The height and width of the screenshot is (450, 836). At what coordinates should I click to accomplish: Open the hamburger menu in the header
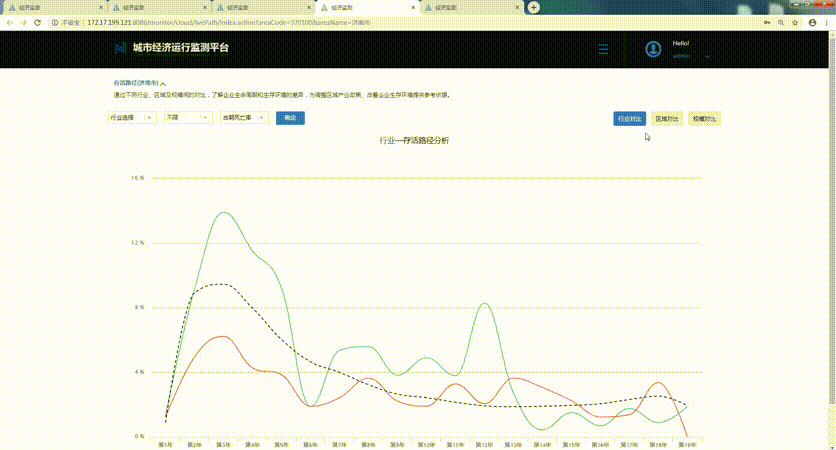[604, 49]
